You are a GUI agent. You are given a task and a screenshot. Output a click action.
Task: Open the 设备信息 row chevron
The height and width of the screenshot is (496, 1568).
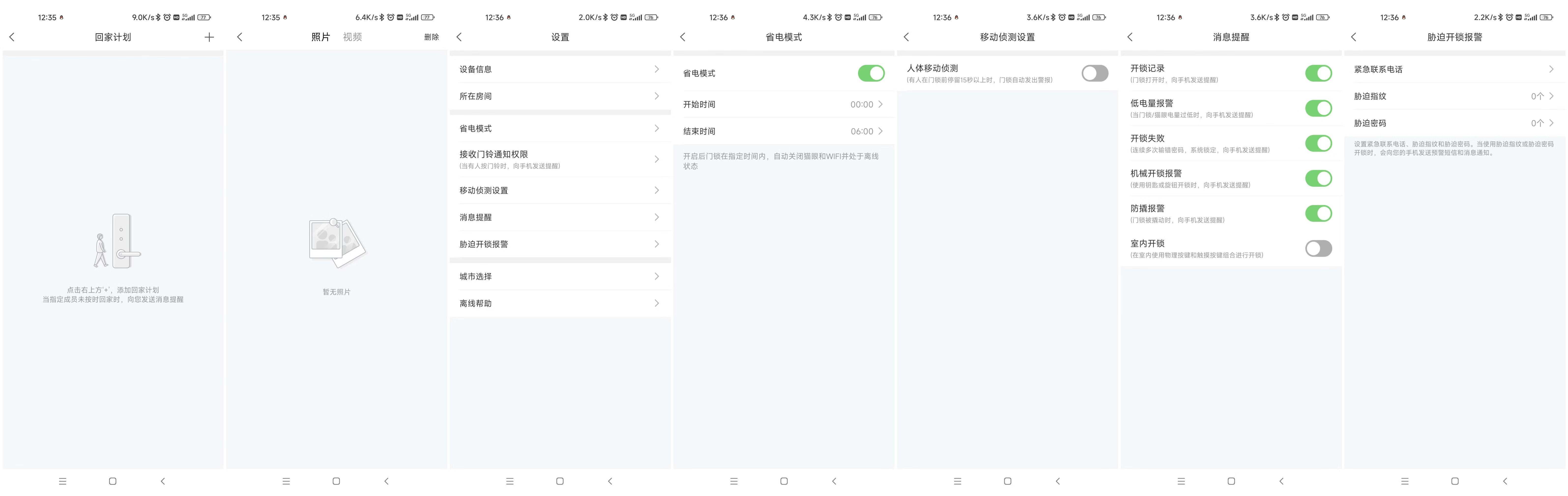tap(656, 69)
